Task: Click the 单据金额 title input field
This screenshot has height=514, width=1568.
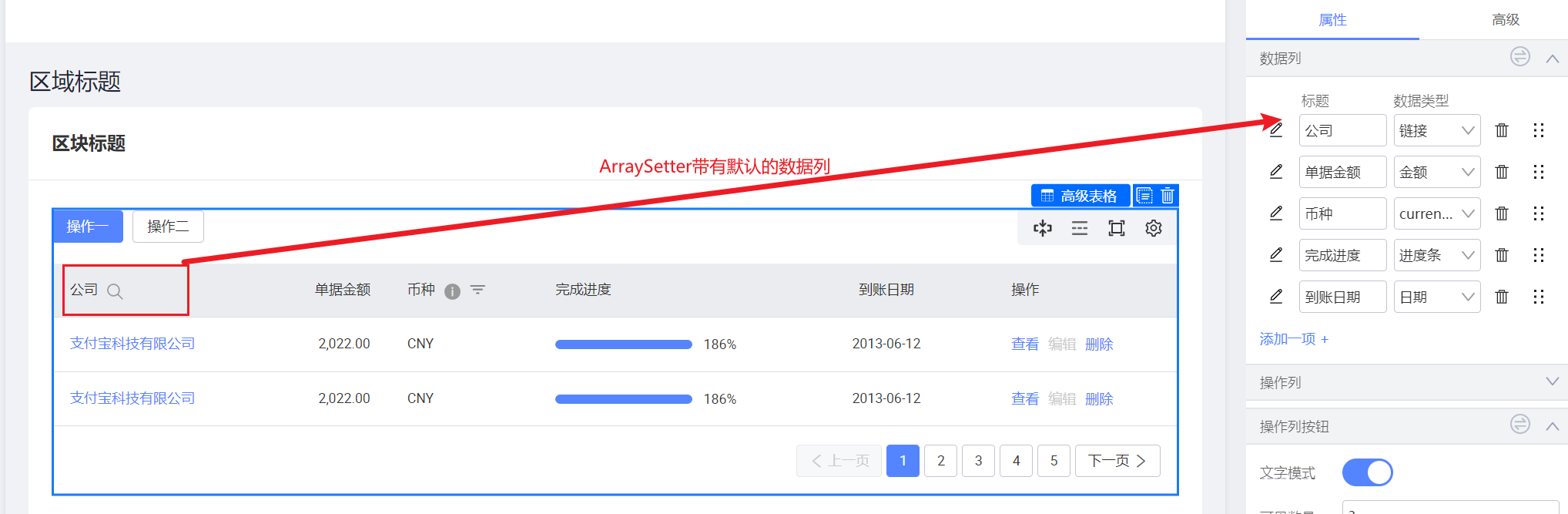Action: click(1342, 172)
